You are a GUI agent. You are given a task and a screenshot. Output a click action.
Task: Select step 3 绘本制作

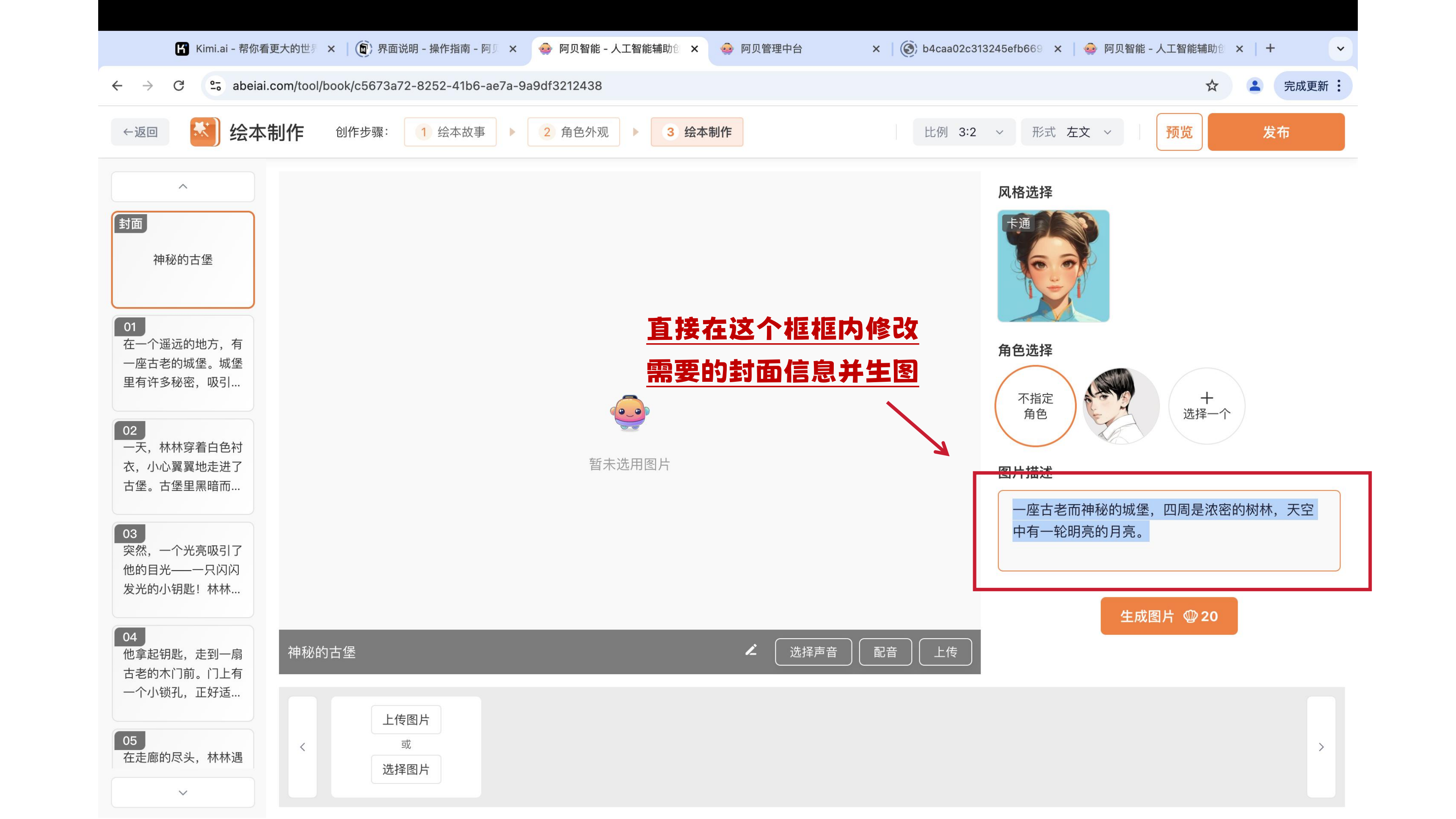pyautogui.click(x=697, y=132)
